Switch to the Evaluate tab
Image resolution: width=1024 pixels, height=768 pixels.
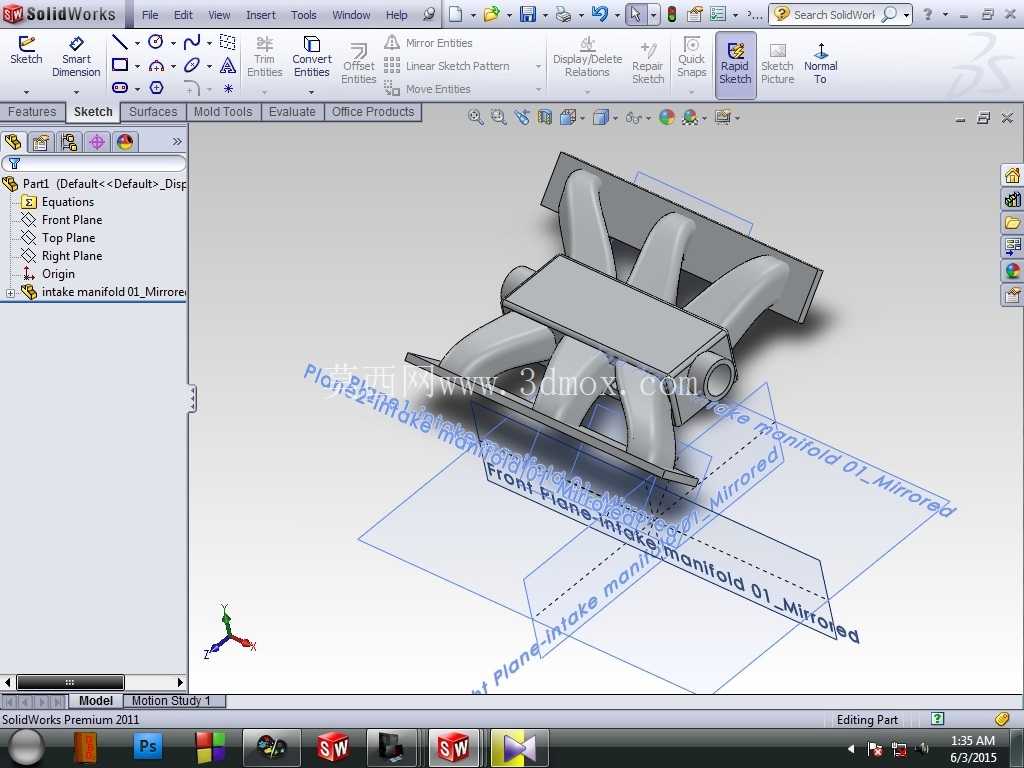coord(292,112)
